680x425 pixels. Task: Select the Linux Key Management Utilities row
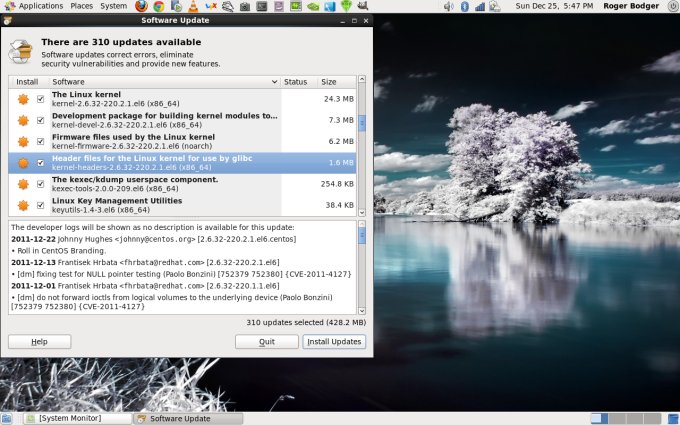pos(182,205)
